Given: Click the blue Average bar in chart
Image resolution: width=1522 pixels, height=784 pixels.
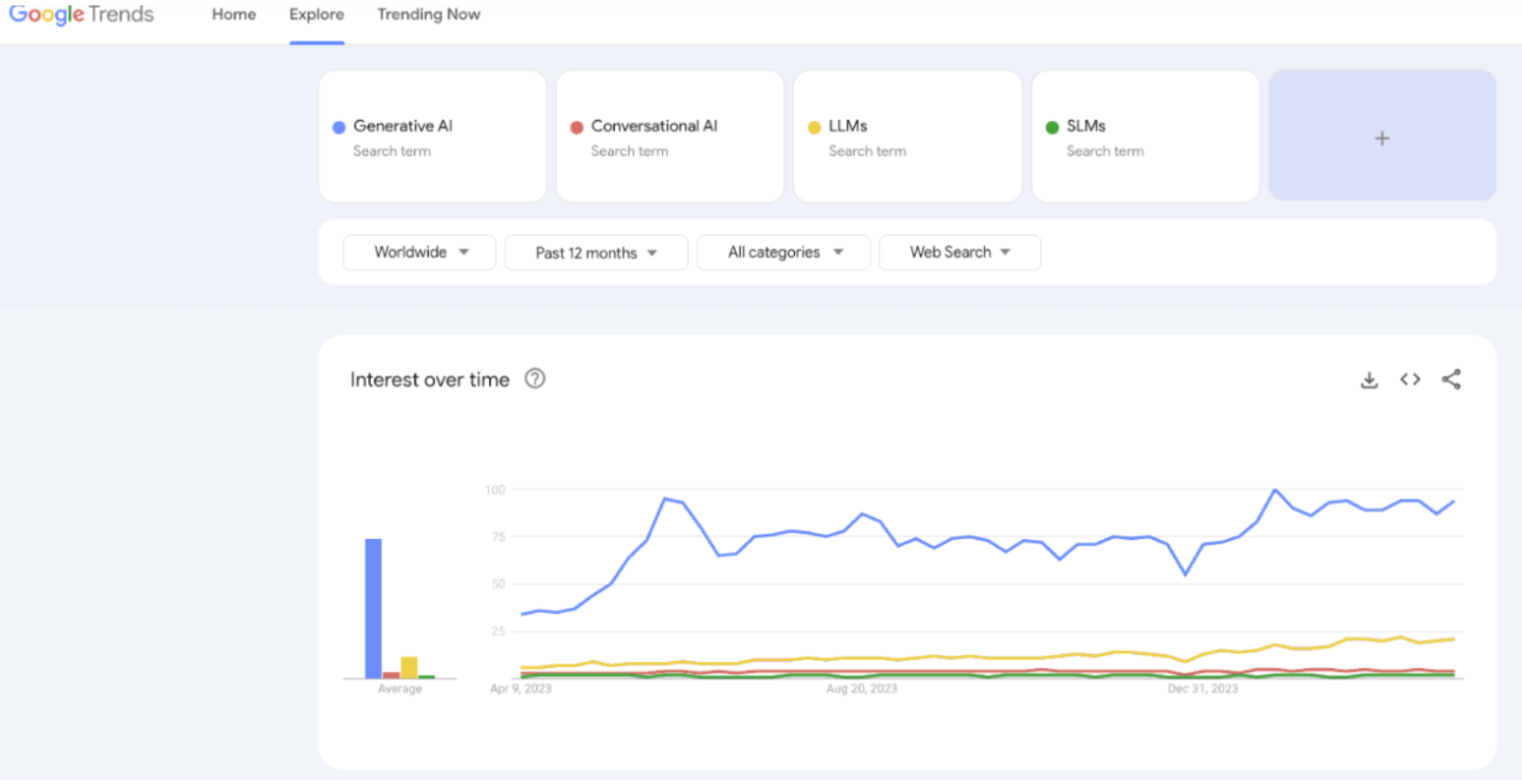Looking at the screenshot, I should (373, 609).
